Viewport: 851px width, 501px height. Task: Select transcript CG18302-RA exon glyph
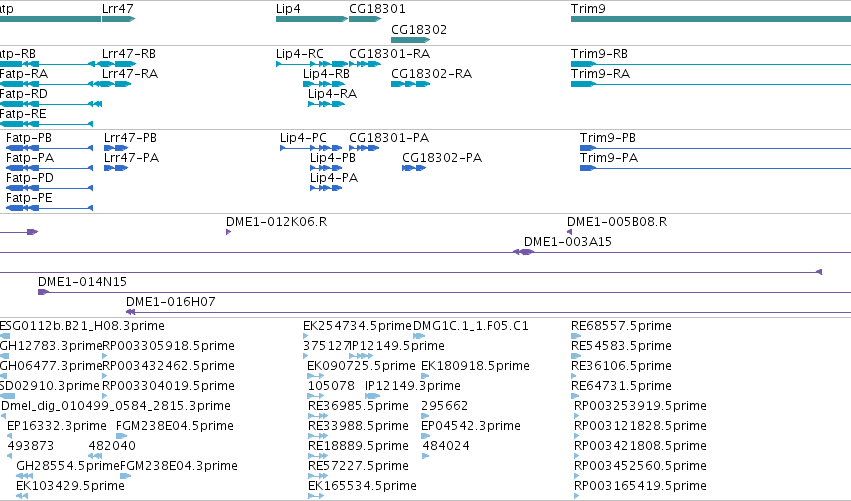tap(410, 84)
